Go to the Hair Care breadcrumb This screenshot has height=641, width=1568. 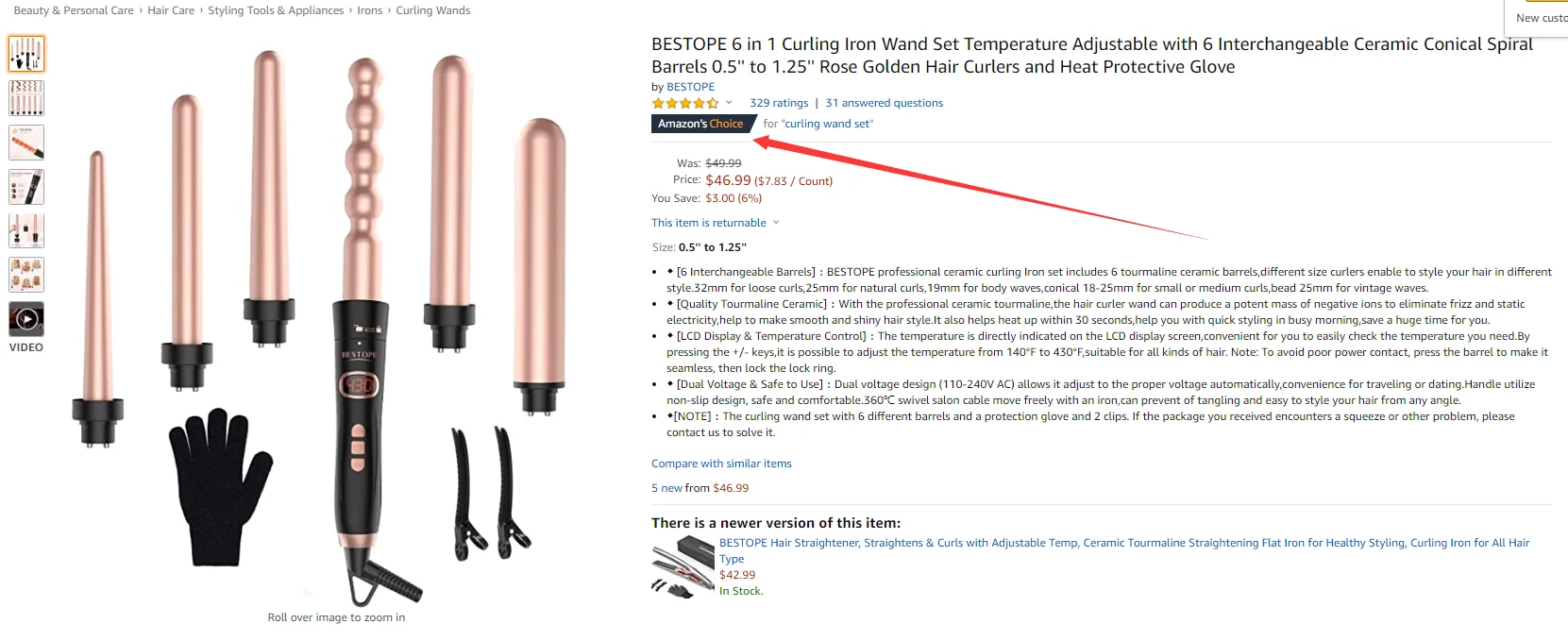(x=171, y=10)
